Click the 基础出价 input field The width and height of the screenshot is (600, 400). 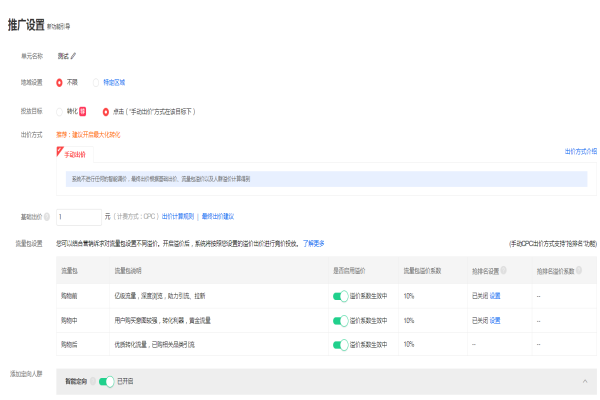[79, 216]
